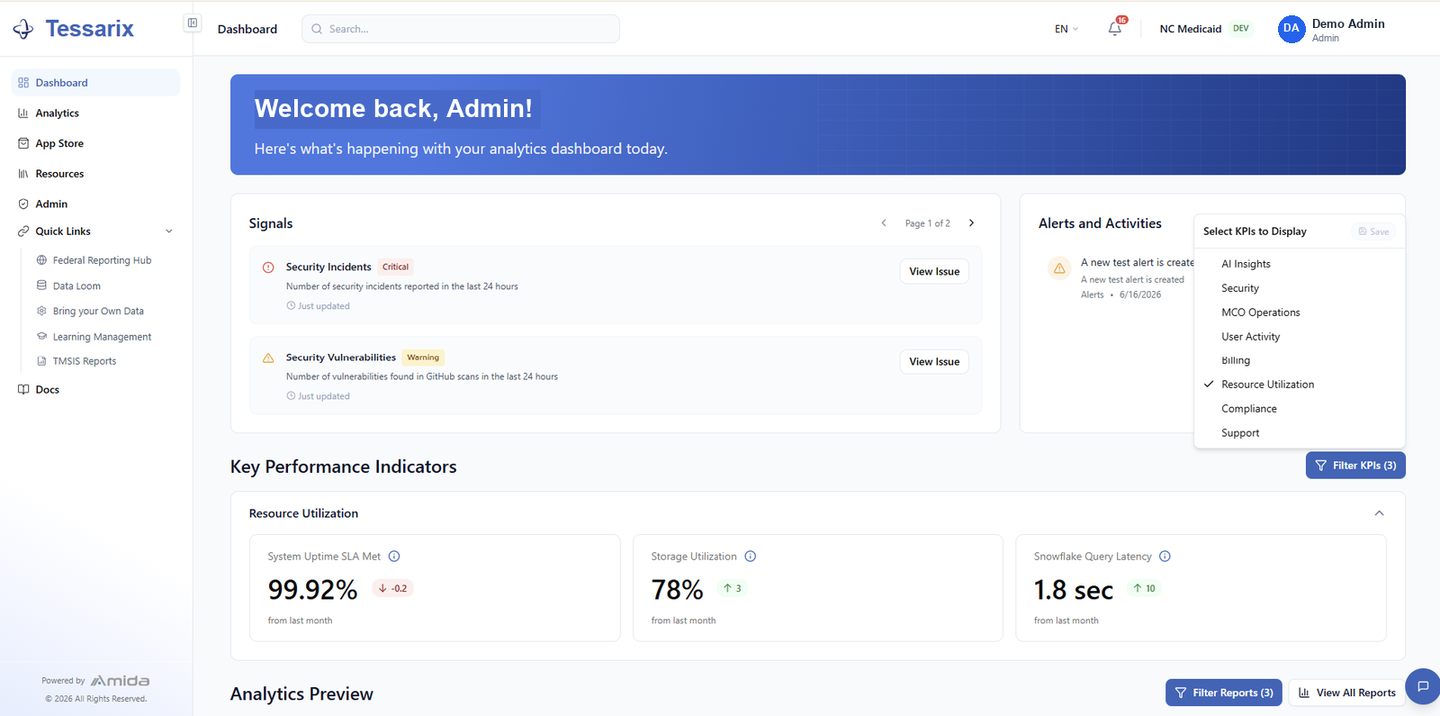Screen dimensions: 1440x716
Task: Open Resources in sidebar
Action: [x=96, y=173]
